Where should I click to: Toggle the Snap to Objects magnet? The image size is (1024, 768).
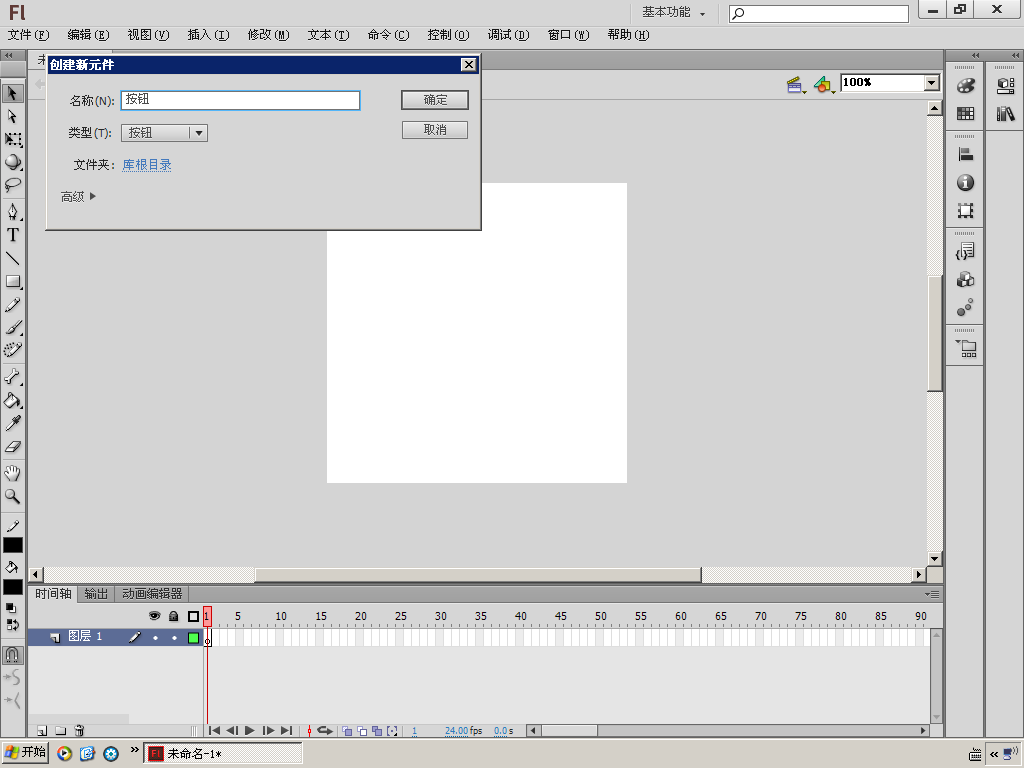(x=12, y=654)
